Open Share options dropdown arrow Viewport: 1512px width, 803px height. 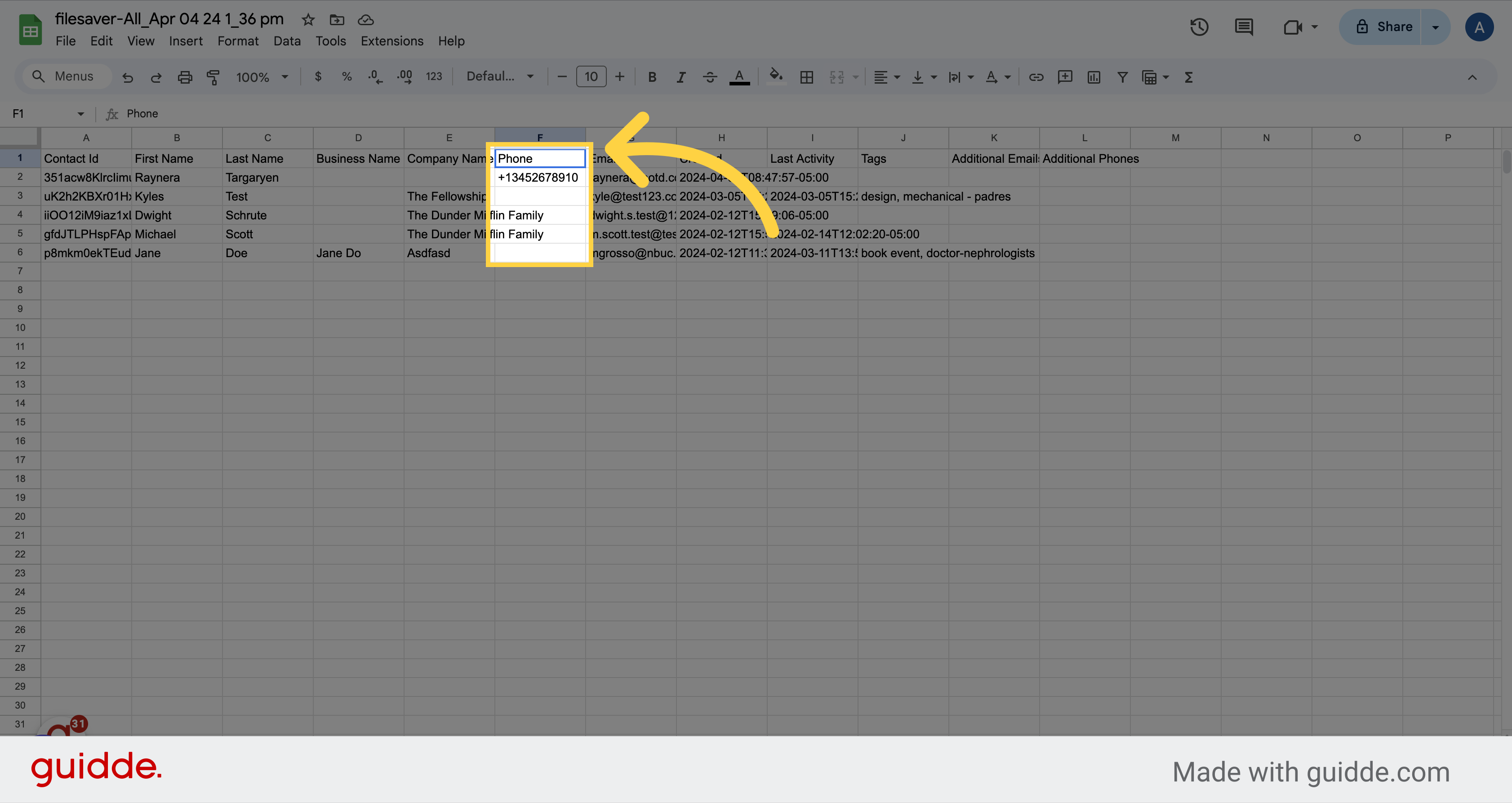tap(1435, 27)
